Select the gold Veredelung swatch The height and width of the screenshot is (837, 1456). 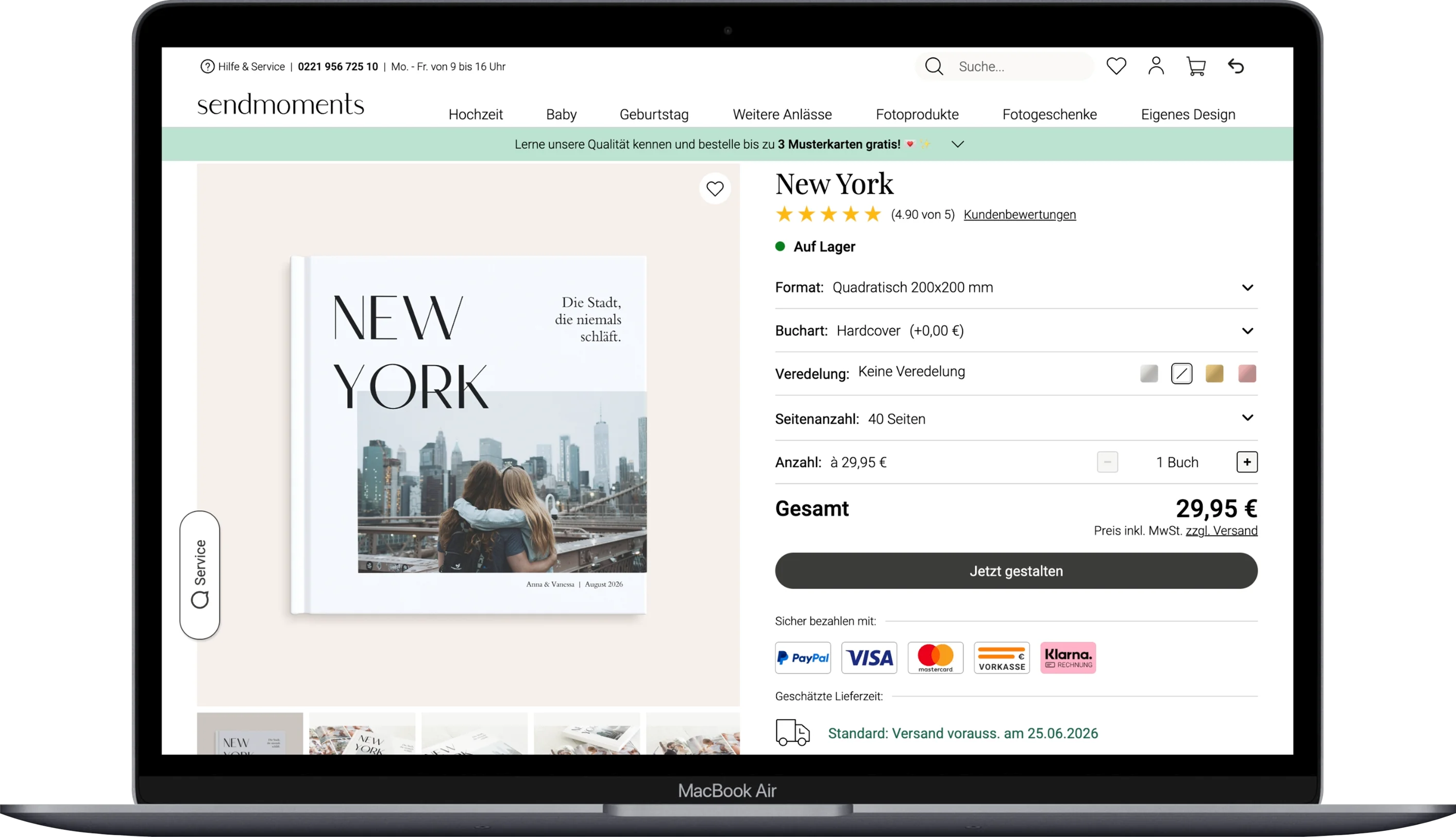(x=1214, y=374)
